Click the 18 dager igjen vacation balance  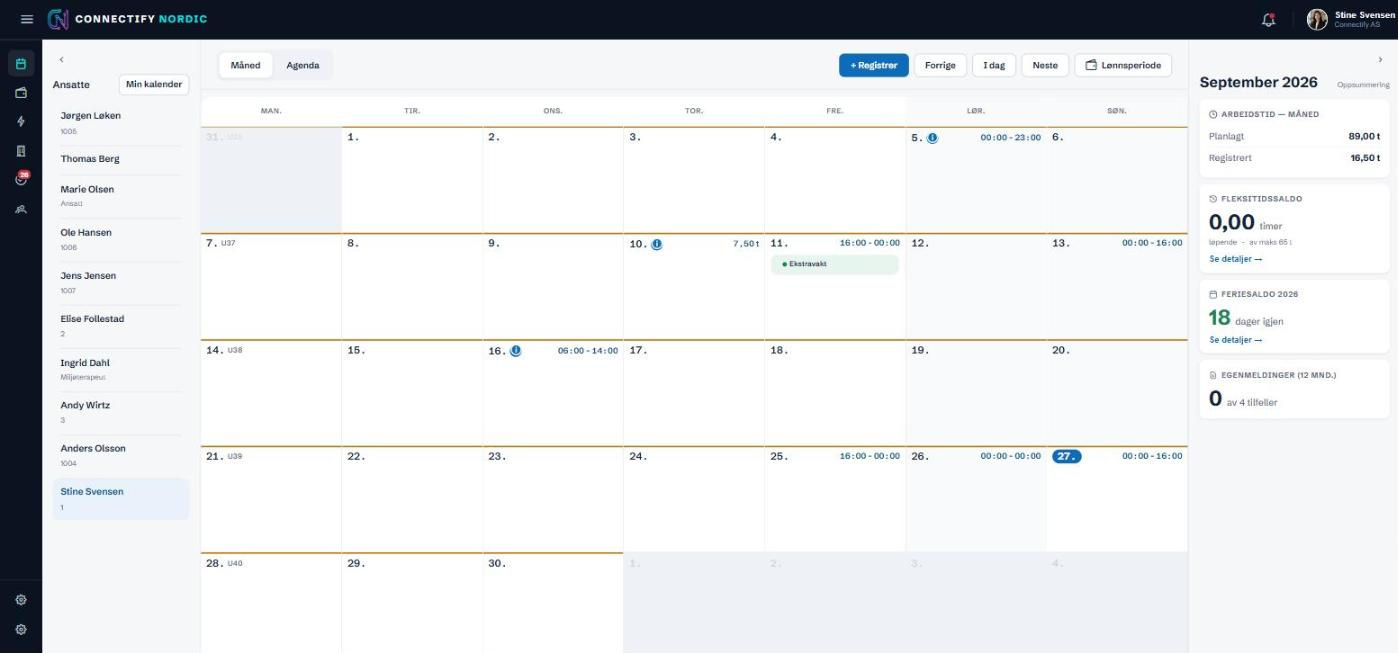1246,319
